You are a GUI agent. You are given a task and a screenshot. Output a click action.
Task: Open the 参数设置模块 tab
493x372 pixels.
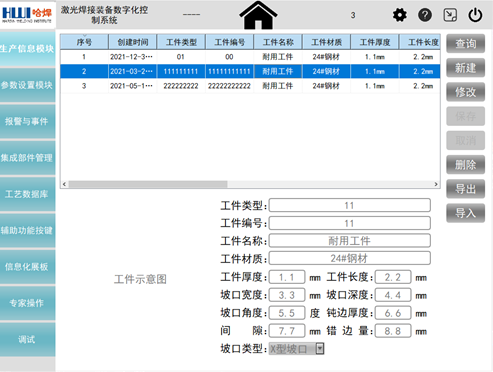27,85
